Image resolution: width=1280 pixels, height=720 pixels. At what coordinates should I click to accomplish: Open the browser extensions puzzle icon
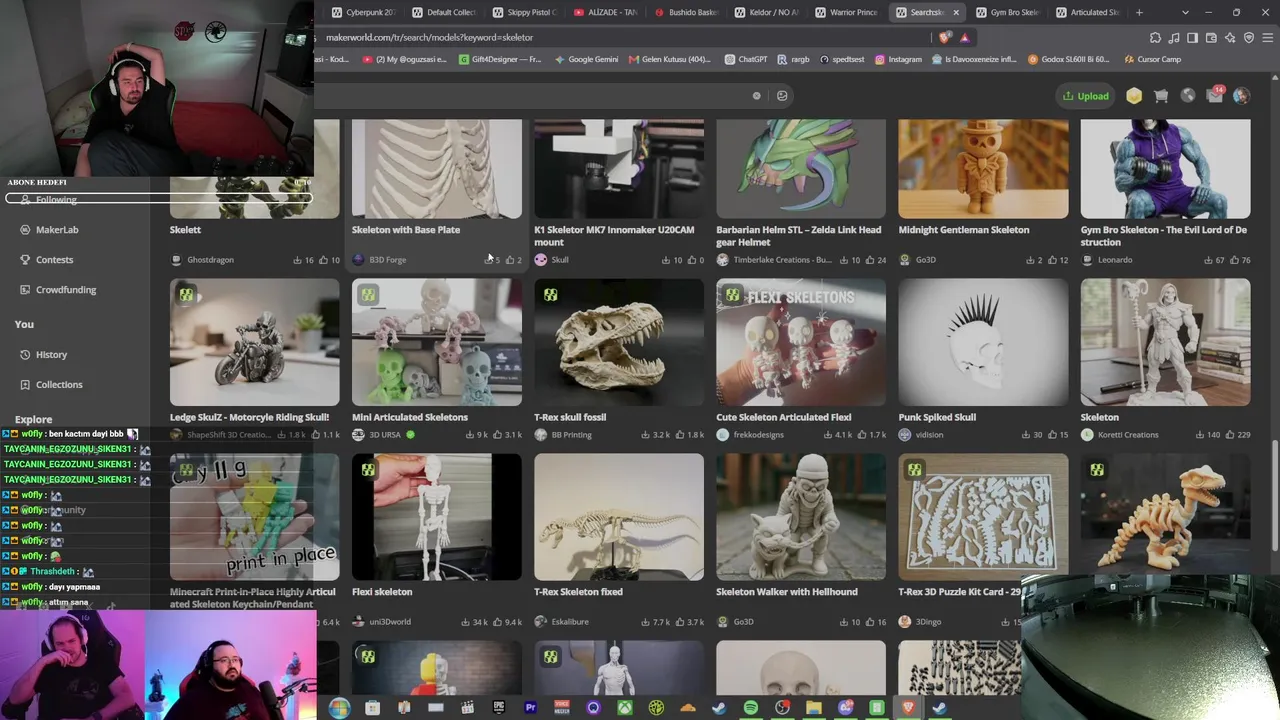[1155, 38]
